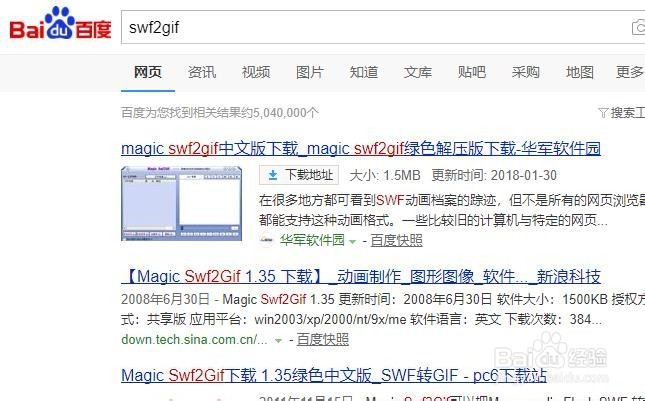The image size is (645, 401).
Task: Click the filter funnel icon near 搜索工具
Action: click(603, 113)
